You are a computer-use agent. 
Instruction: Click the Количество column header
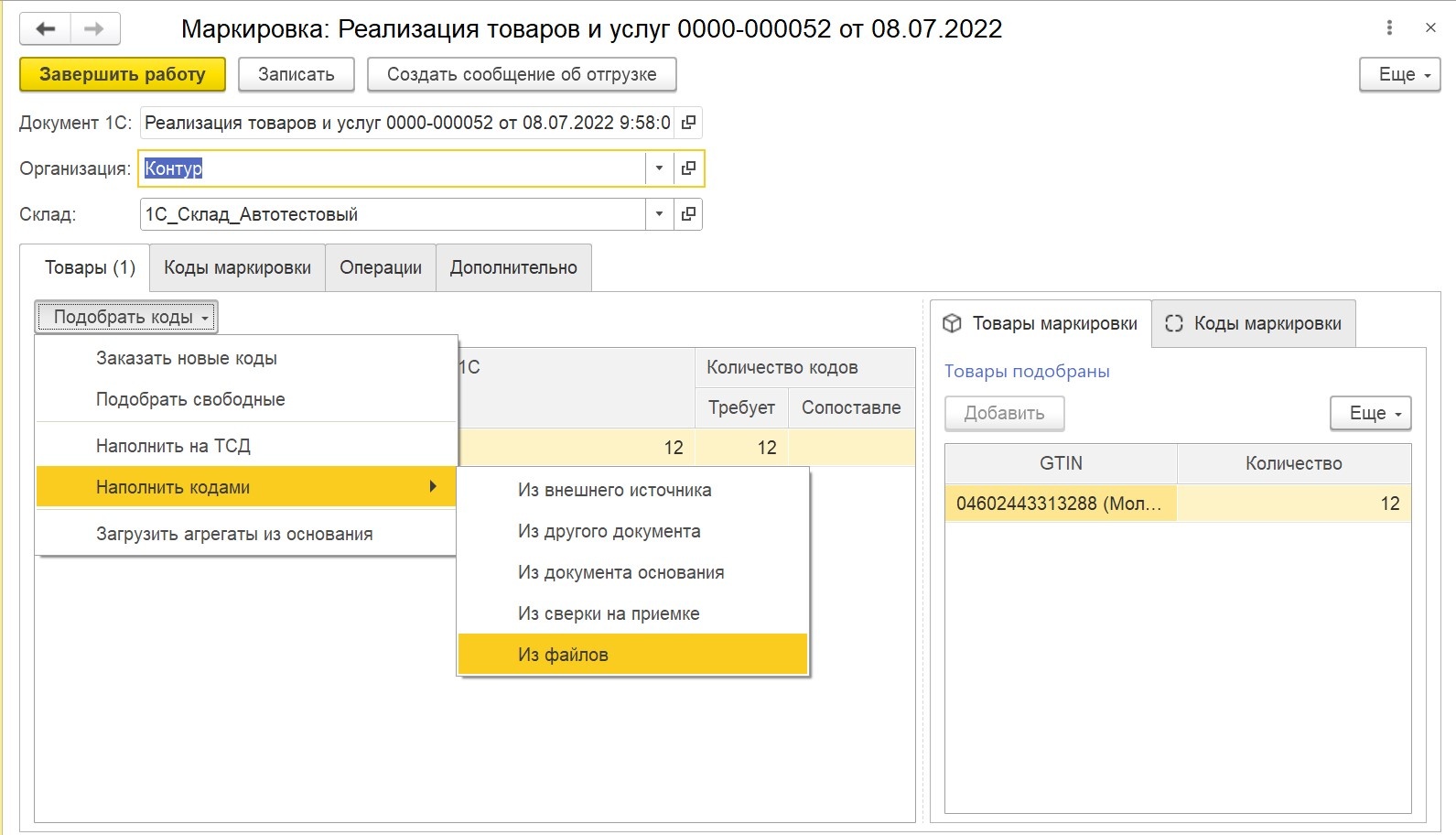pyautogui.click(x=1294, y=463)
